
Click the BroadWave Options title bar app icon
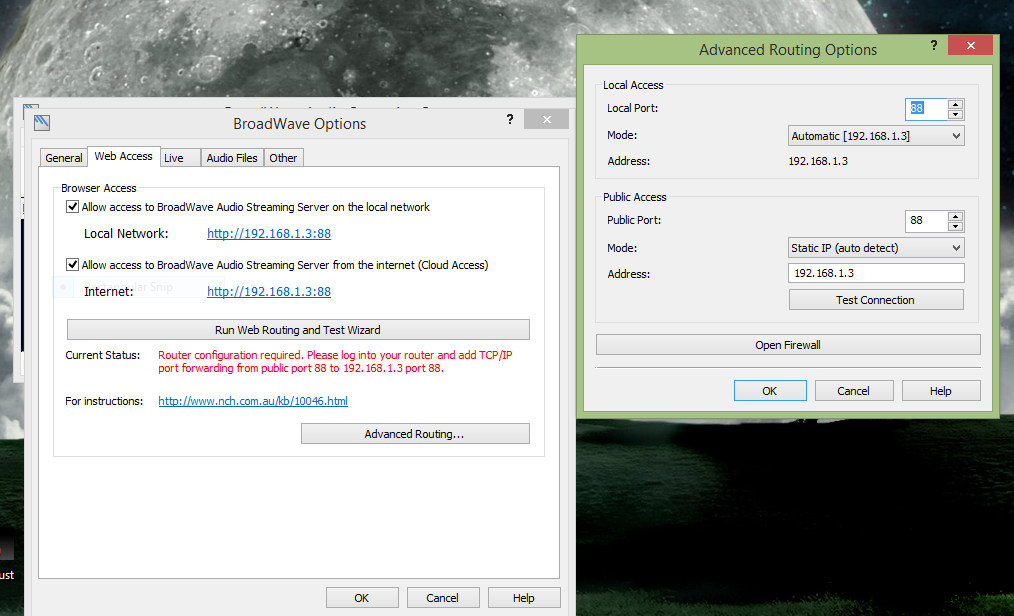tap(42, 122)
